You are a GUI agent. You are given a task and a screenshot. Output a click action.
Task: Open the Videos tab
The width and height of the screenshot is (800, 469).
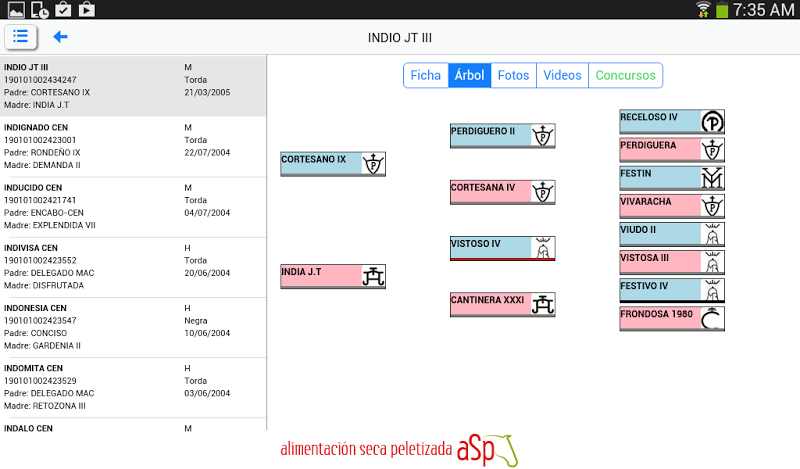tap(562, 76)
